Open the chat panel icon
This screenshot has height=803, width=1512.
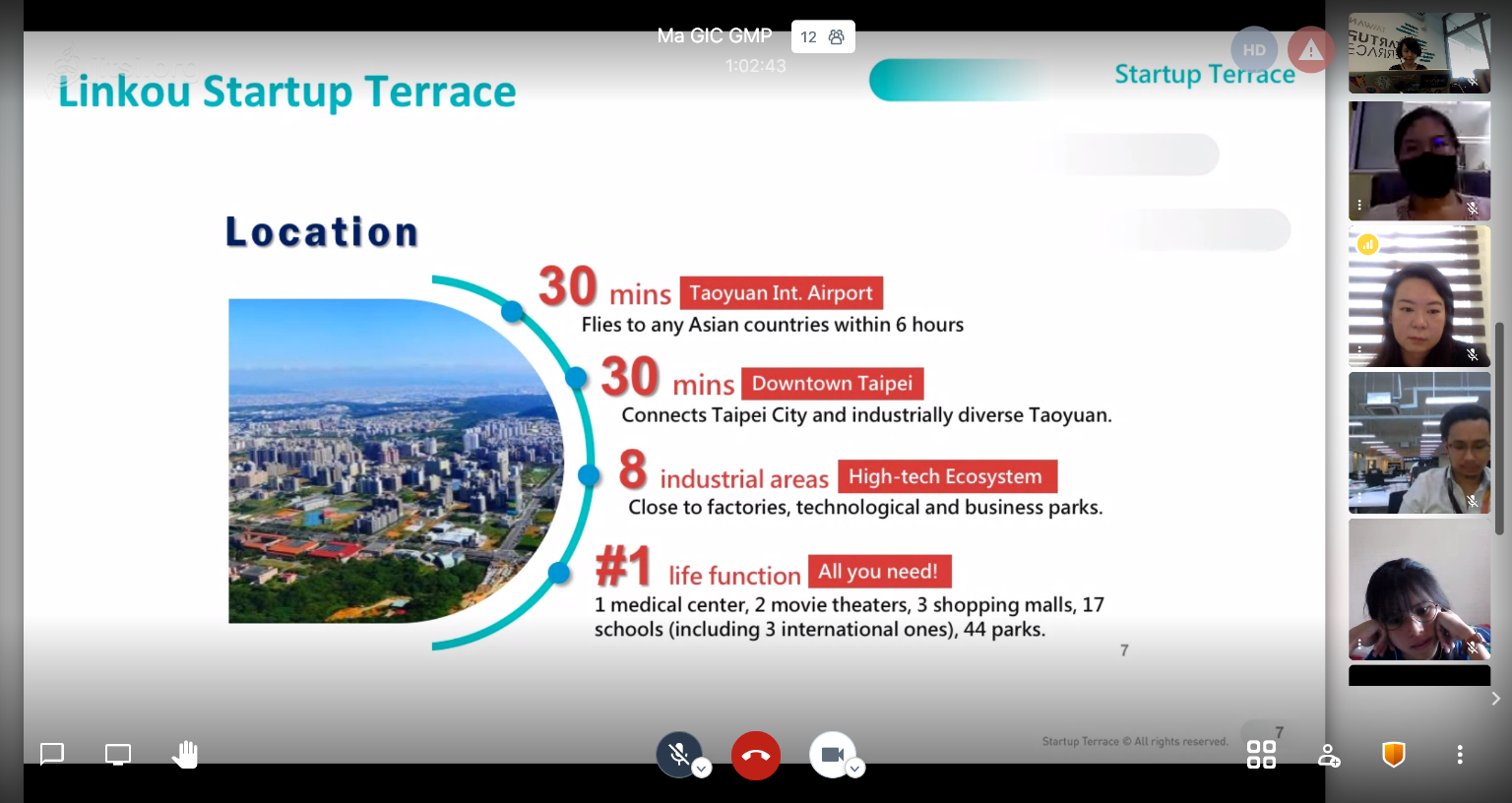point(52,755)
